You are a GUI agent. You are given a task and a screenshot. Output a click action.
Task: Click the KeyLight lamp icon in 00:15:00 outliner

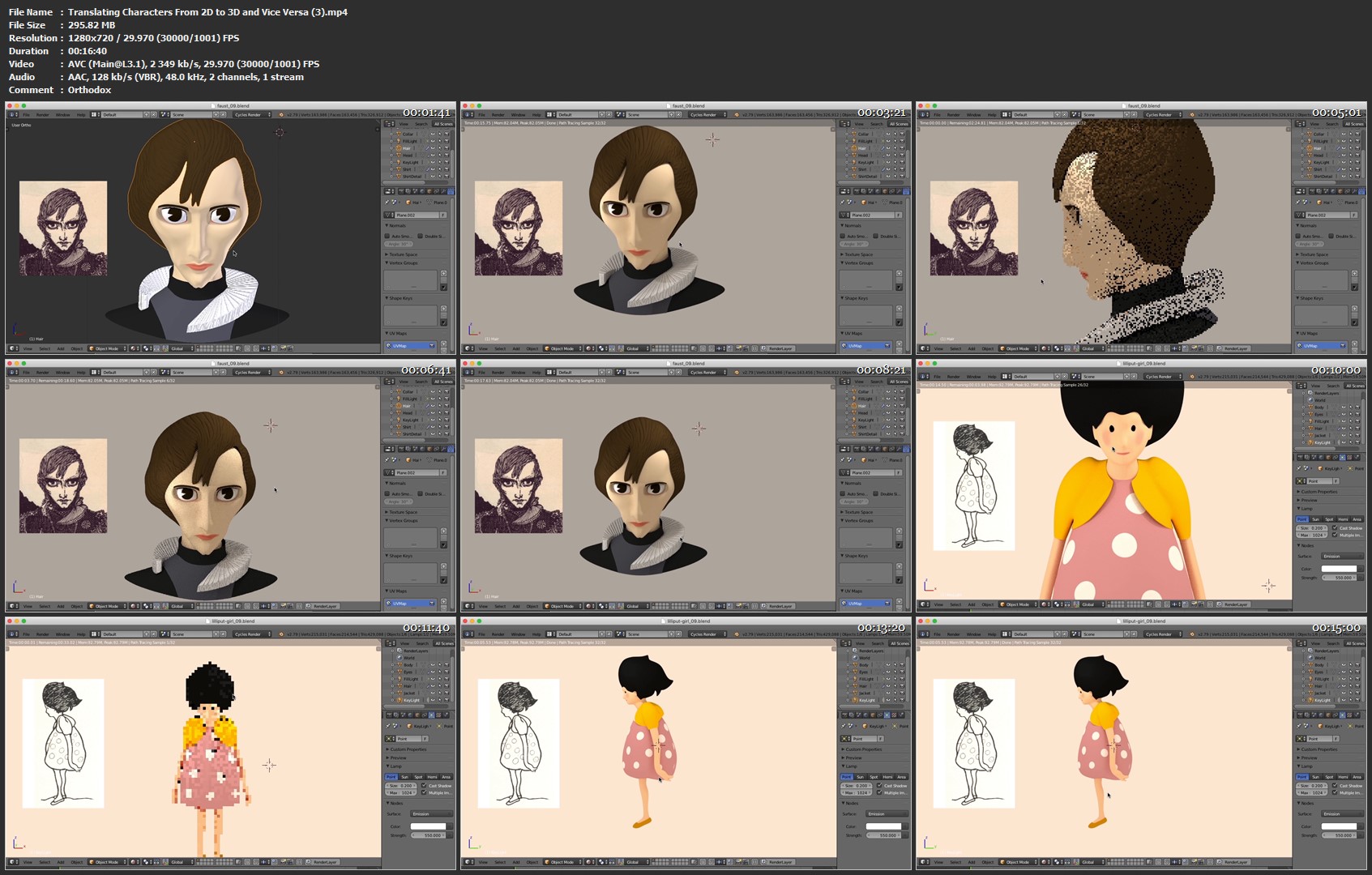(x=1310, y=700)
